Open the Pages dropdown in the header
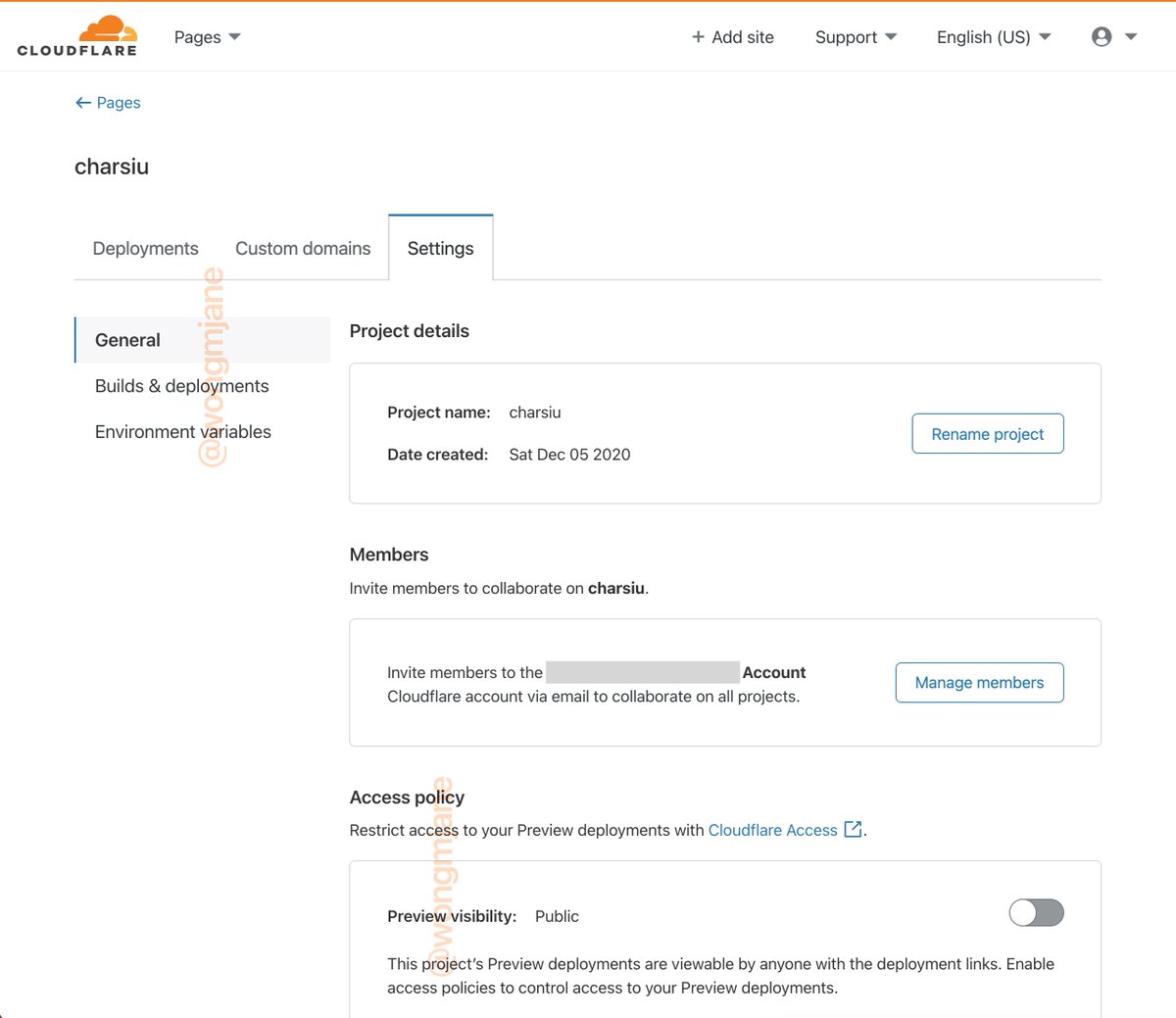 (x=207, y=37)
